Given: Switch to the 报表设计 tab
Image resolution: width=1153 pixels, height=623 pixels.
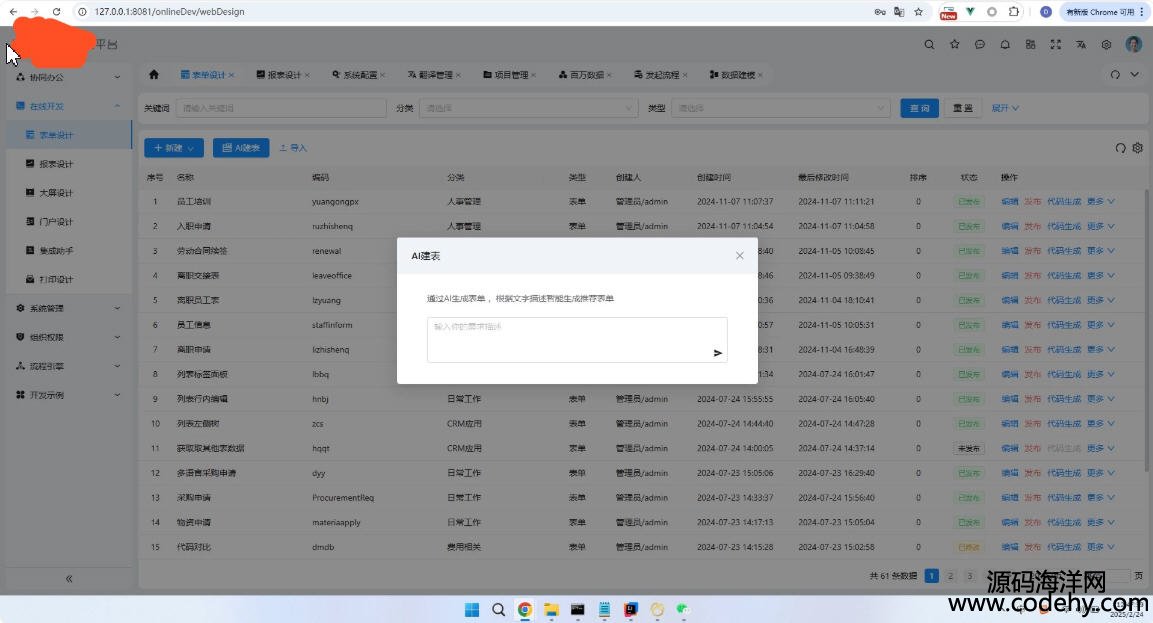Looking at the screenshot, I should pyautogui.click(x=277, y=75).
